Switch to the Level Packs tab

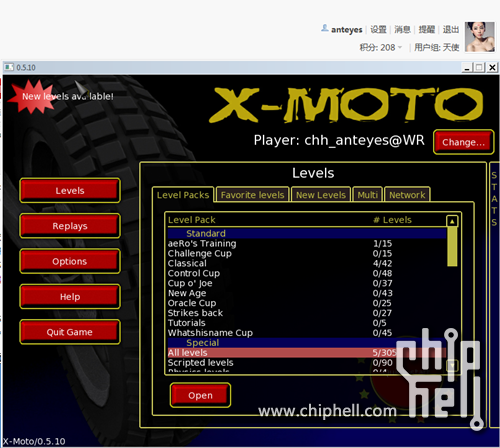(183, 195)
